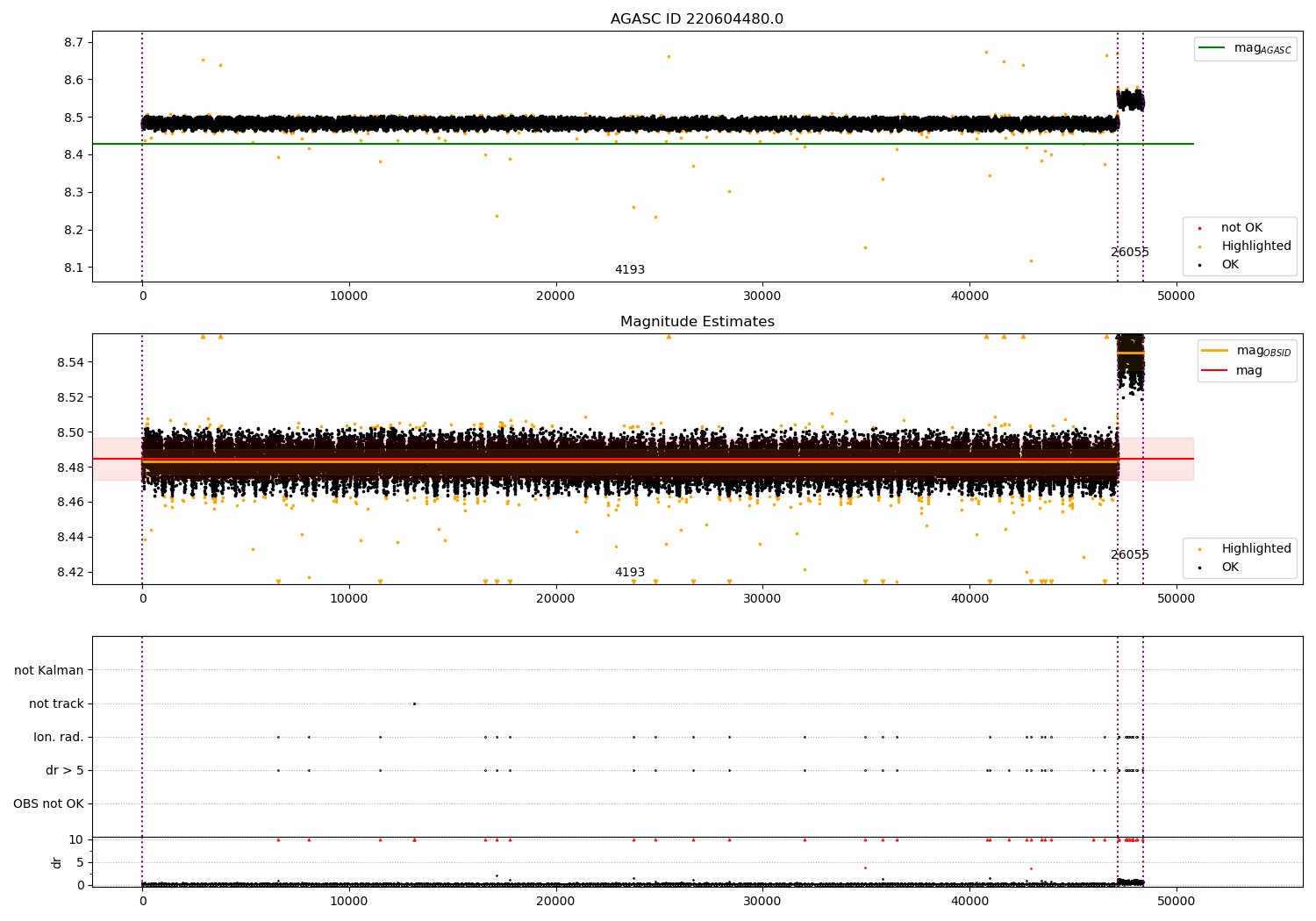
Task: Click the mag AGASC legend entry in top plot
Action: 1246,48
